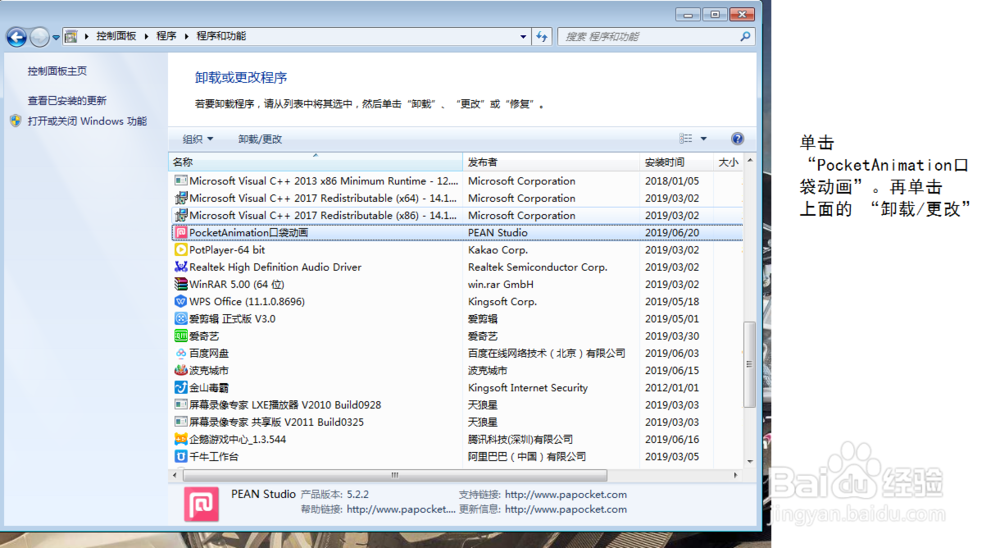Click the 卸载/更改 toolbar button
Screen dimensions: 1000x548
point(260,139)
